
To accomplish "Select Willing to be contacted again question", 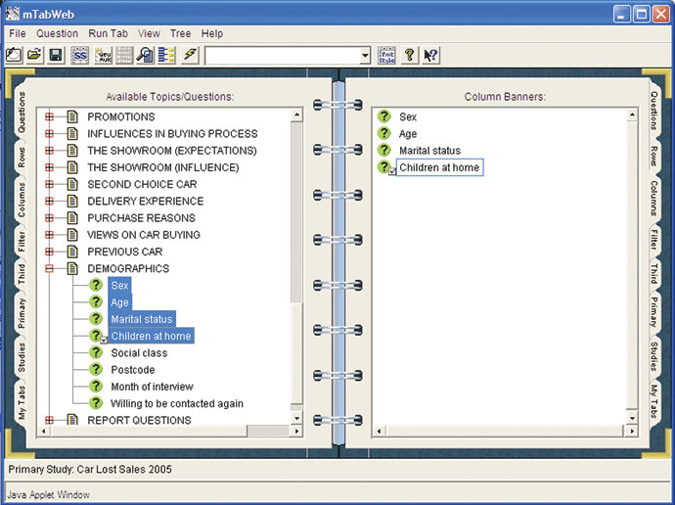I will pos(177,403).
